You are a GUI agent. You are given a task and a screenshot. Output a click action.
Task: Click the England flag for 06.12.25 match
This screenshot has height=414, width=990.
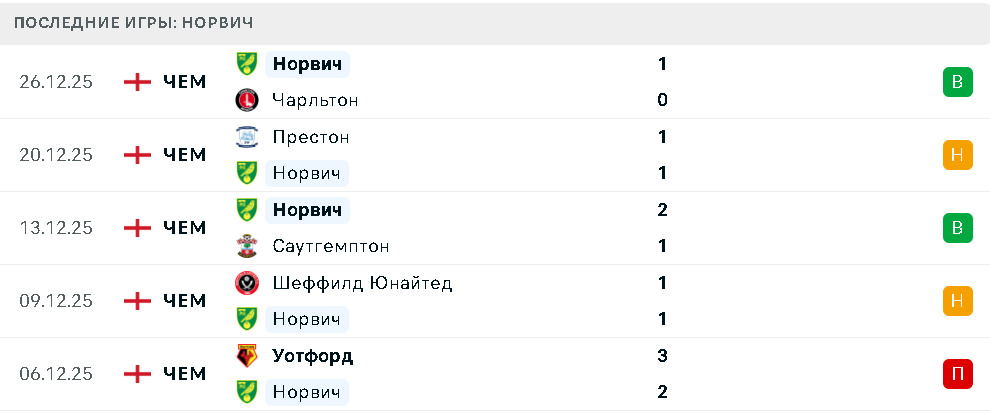tap(137, 374)
